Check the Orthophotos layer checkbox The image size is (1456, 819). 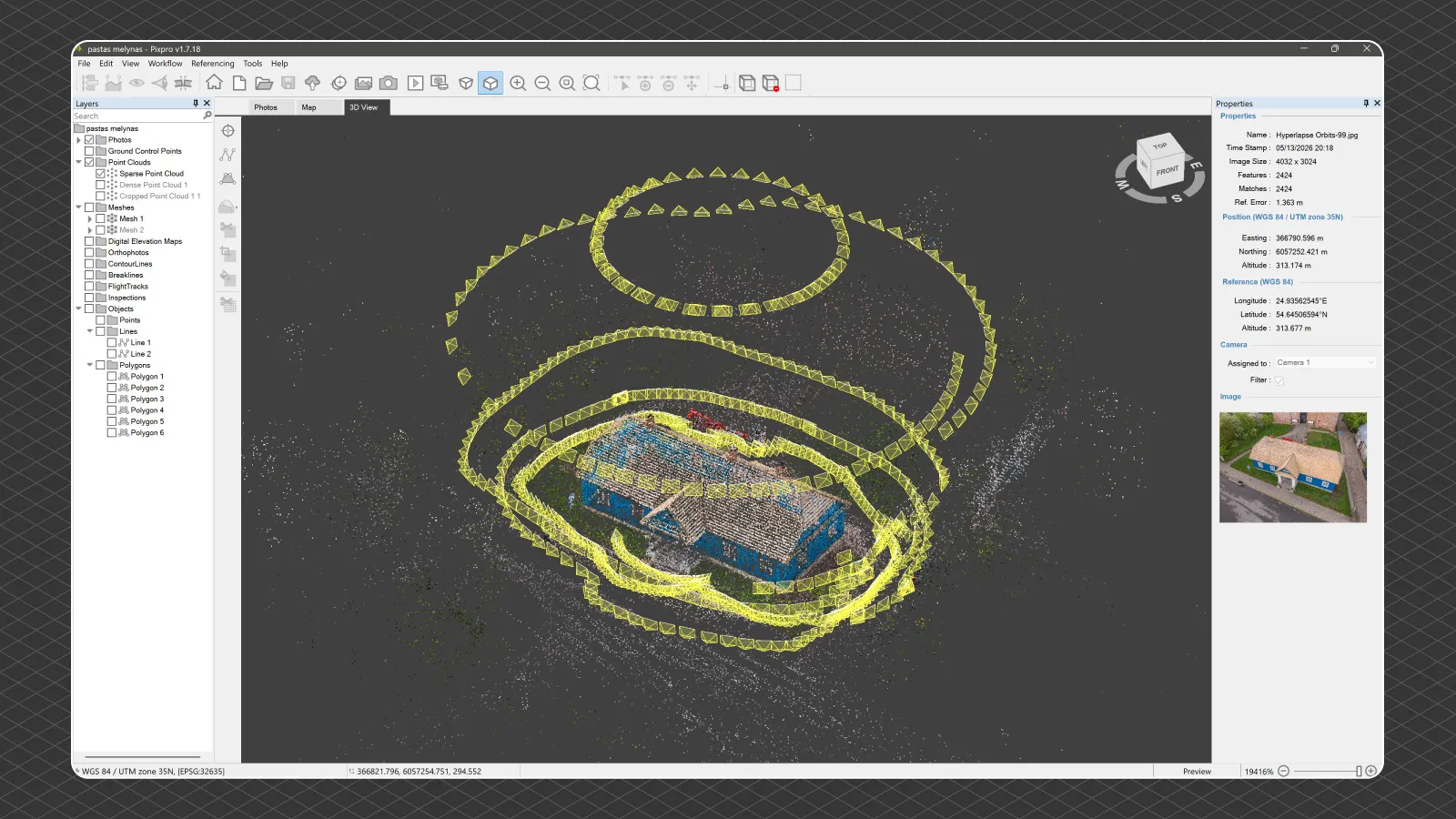tap(89, 253)
